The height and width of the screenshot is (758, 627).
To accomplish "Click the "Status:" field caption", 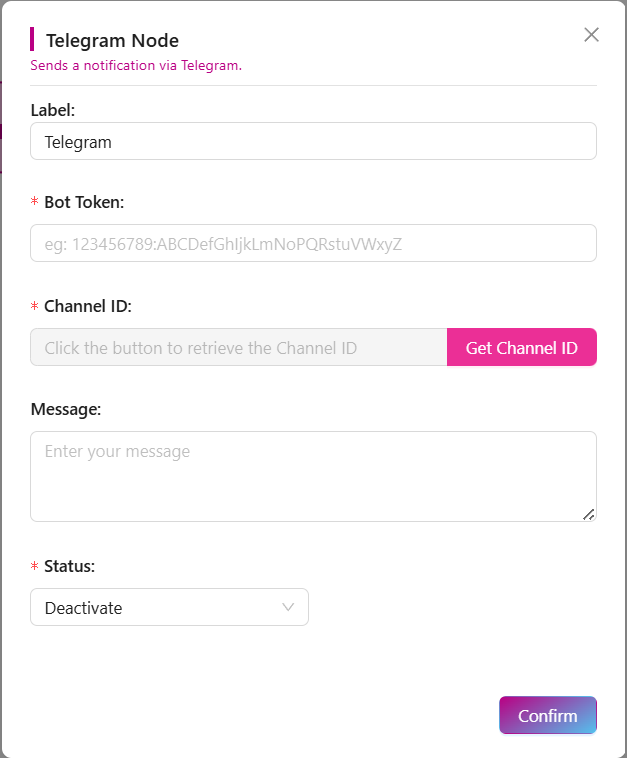I will (x=70, y=566).
